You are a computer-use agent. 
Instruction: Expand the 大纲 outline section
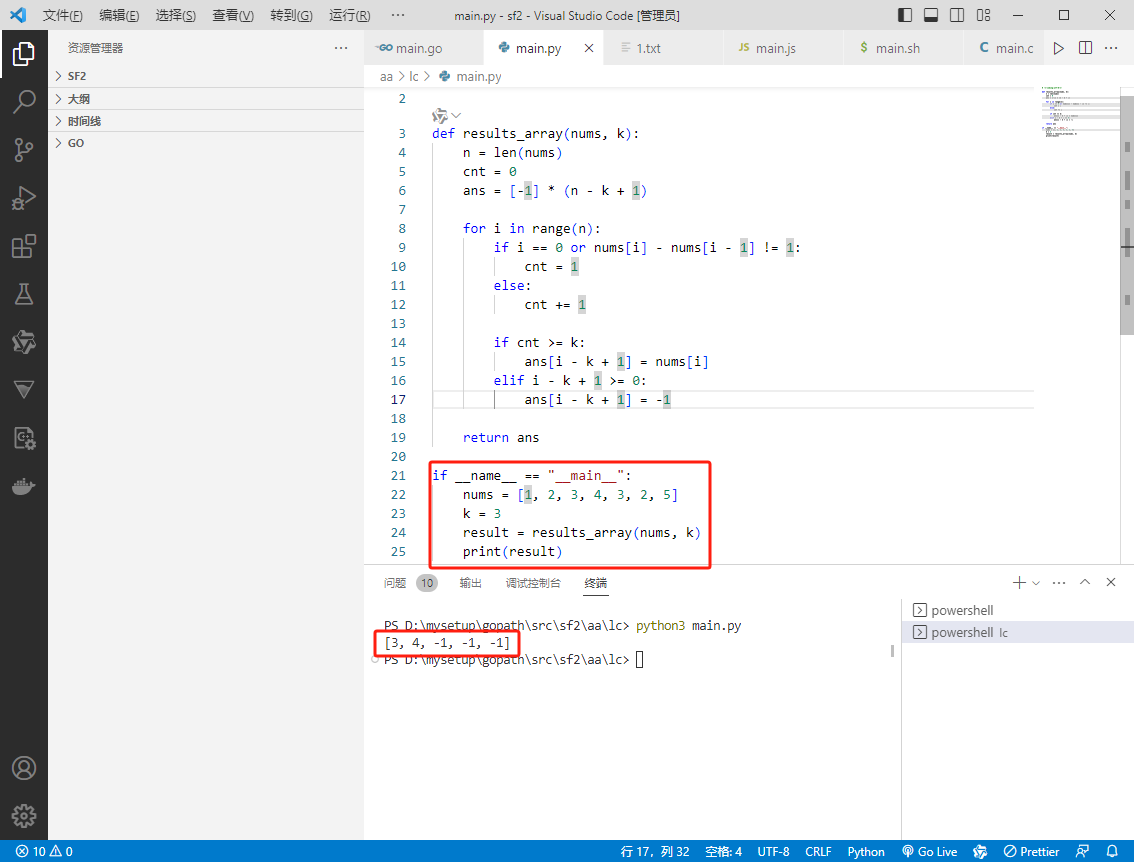coord(206,99)
